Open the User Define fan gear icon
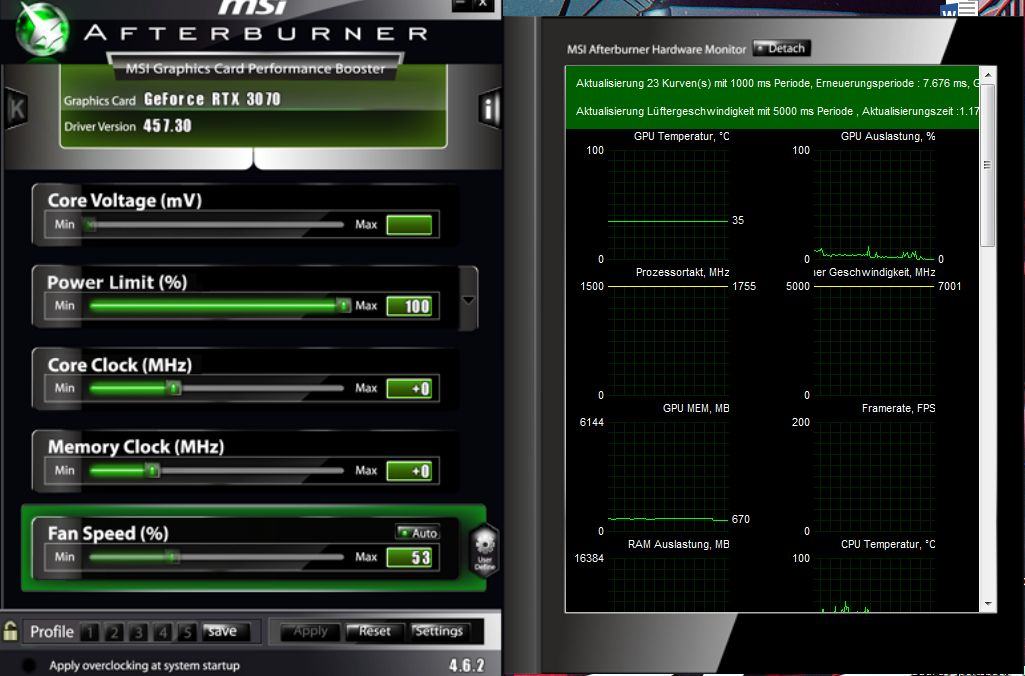 (484, 550)
